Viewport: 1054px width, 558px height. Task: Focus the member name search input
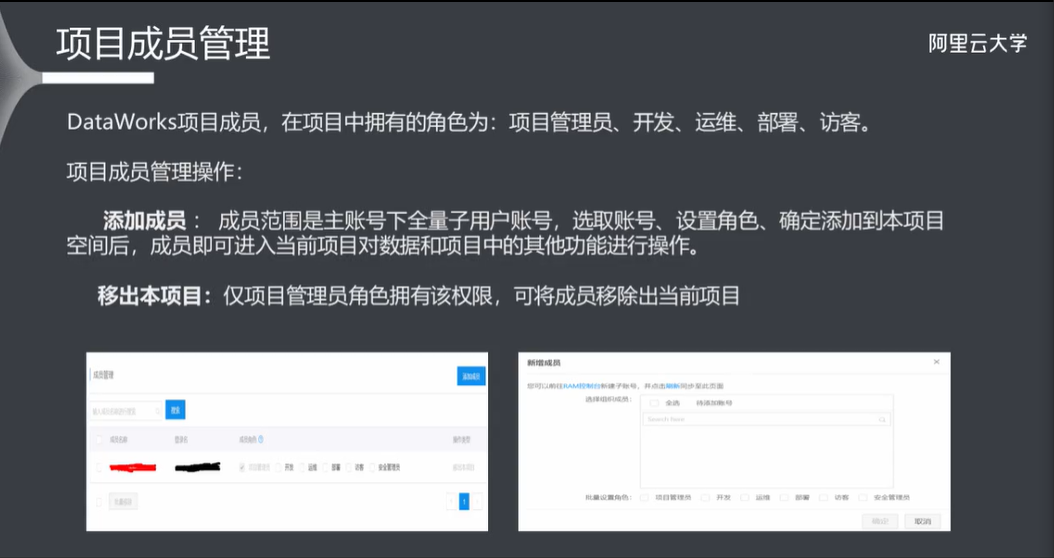(126, 411)
